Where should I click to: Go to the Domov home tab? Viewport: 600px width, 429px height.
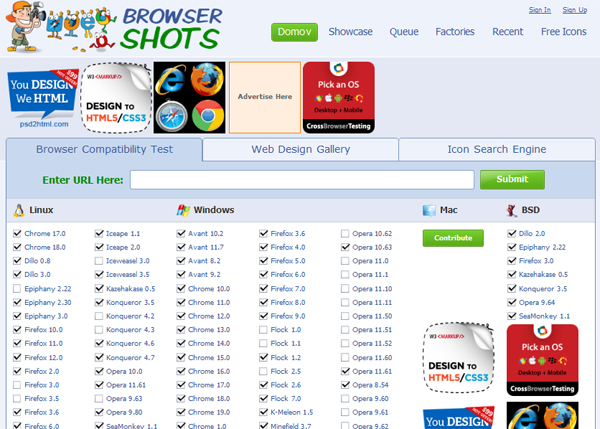click(x=294, y=32)
